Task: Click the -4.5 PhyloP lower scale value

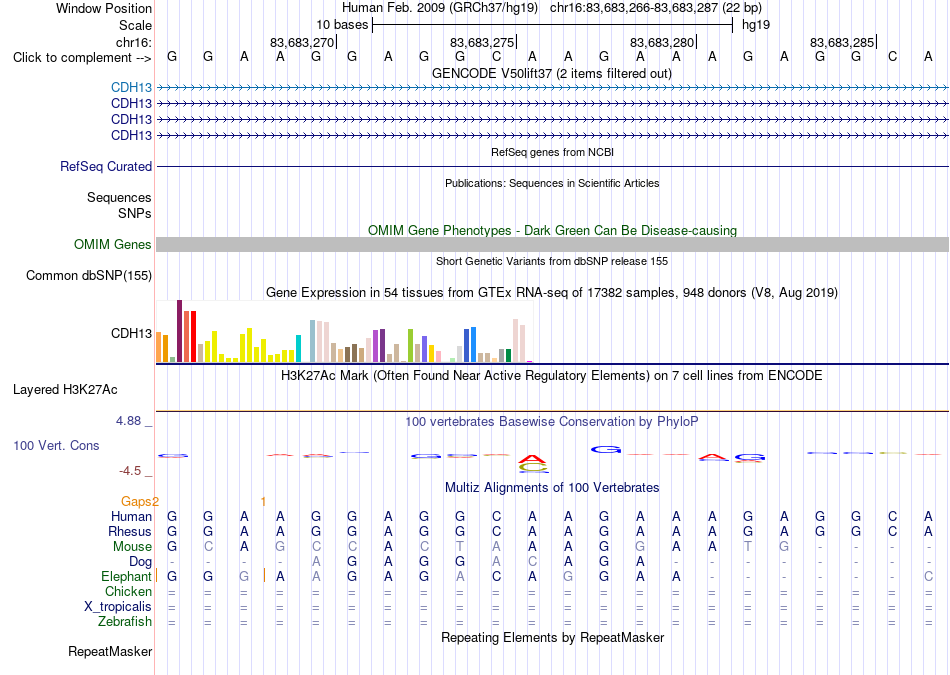Action: point(130,471)
